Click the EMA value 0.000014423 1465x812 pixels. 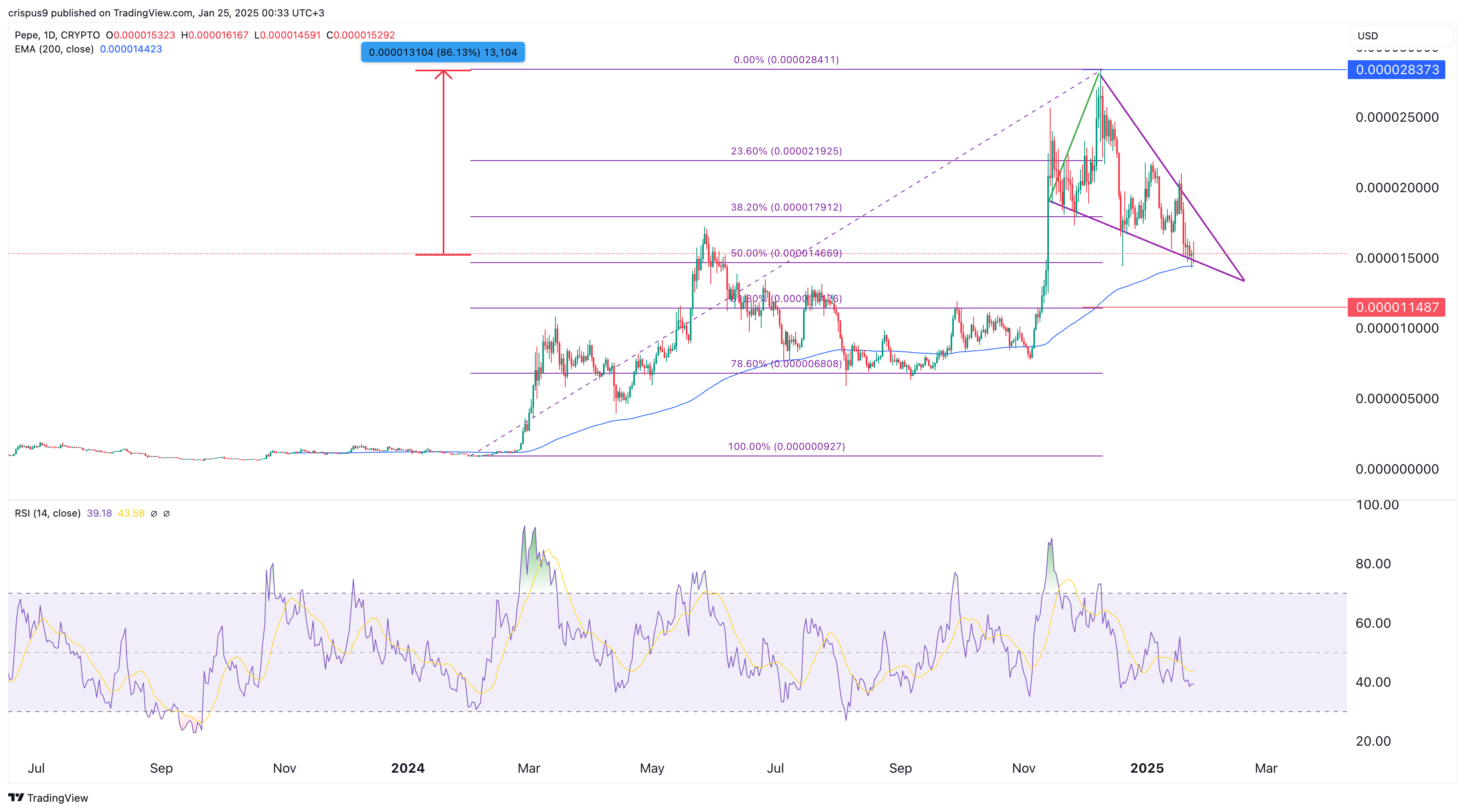point(131,49)
